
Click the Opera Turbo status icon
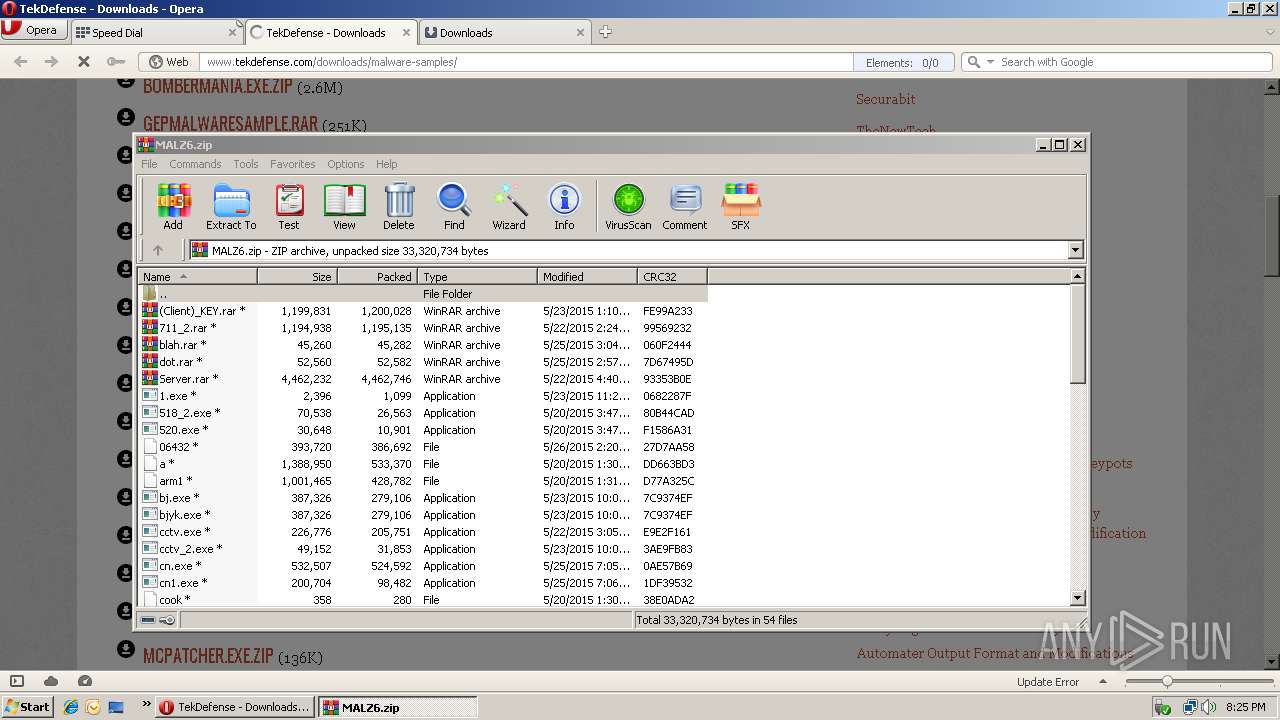click(85, 681)
